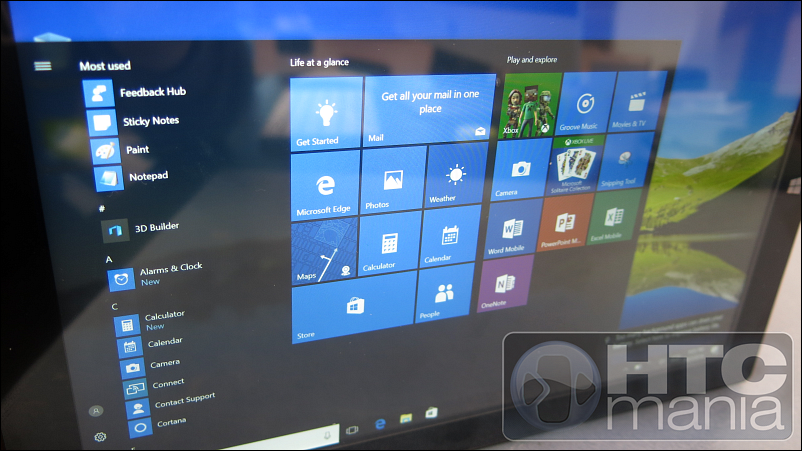Image resolution: width=802 pixels, height=451 pixels.
Task: Launch Edge from the taskbar
Action: [x=380, y=424]
